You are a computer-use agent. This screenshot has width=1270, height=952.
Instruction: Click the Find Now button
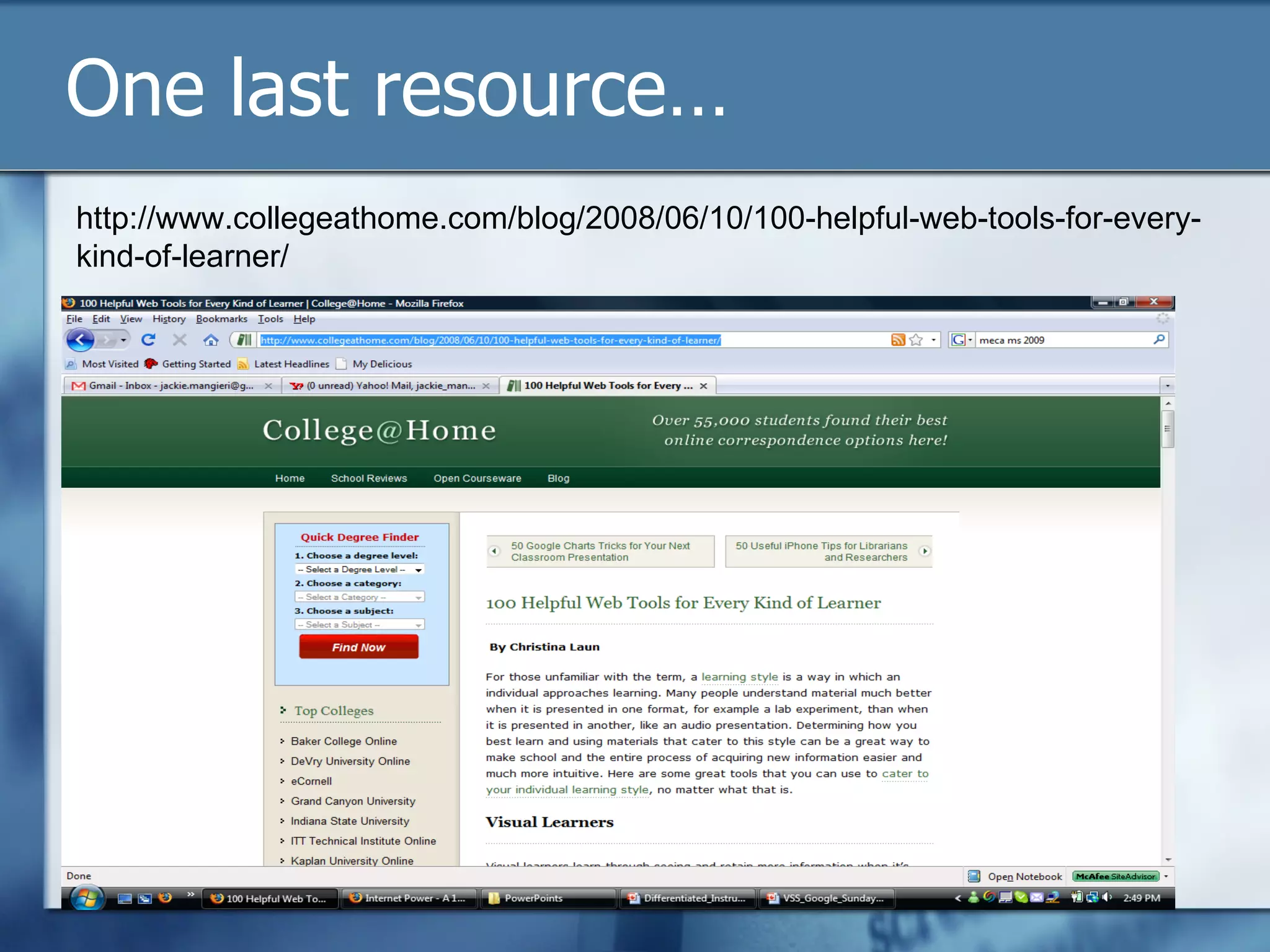(x=358, y=646)
